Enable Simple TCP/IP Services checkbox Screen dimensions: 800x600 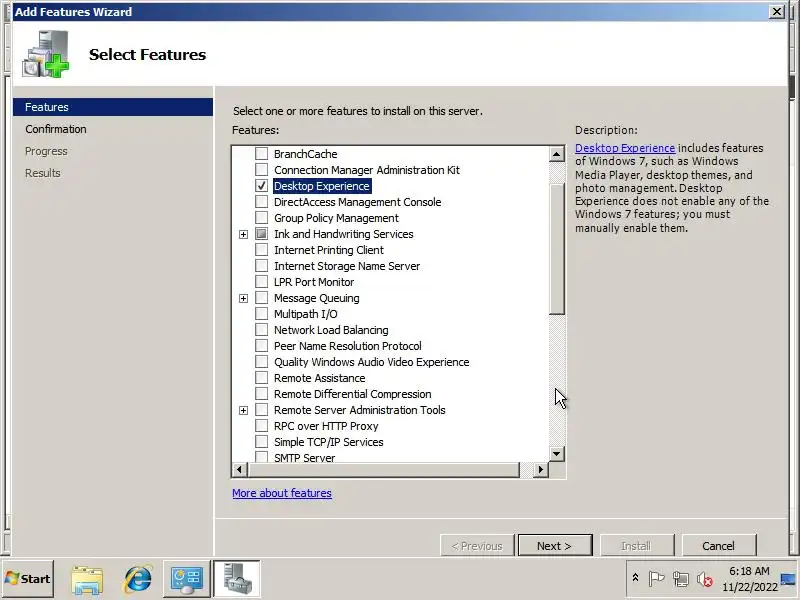point(261,442)
